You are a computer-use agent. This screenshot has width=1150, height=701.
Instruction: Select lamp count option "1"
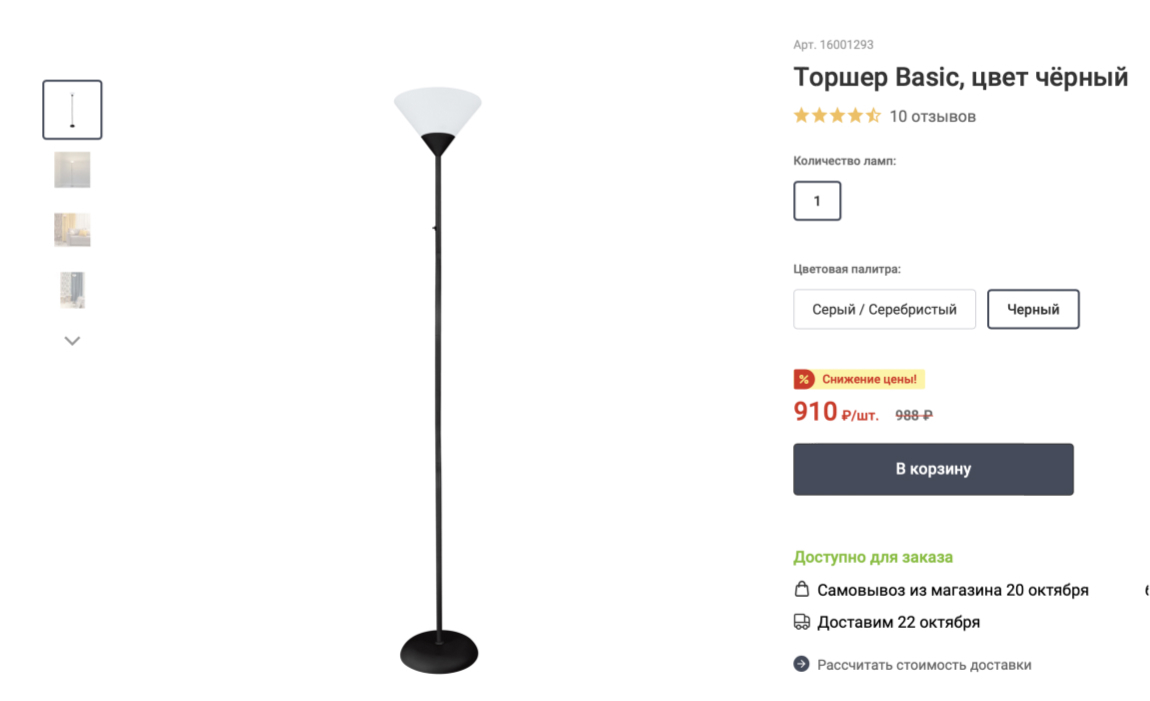pos(817,201)
